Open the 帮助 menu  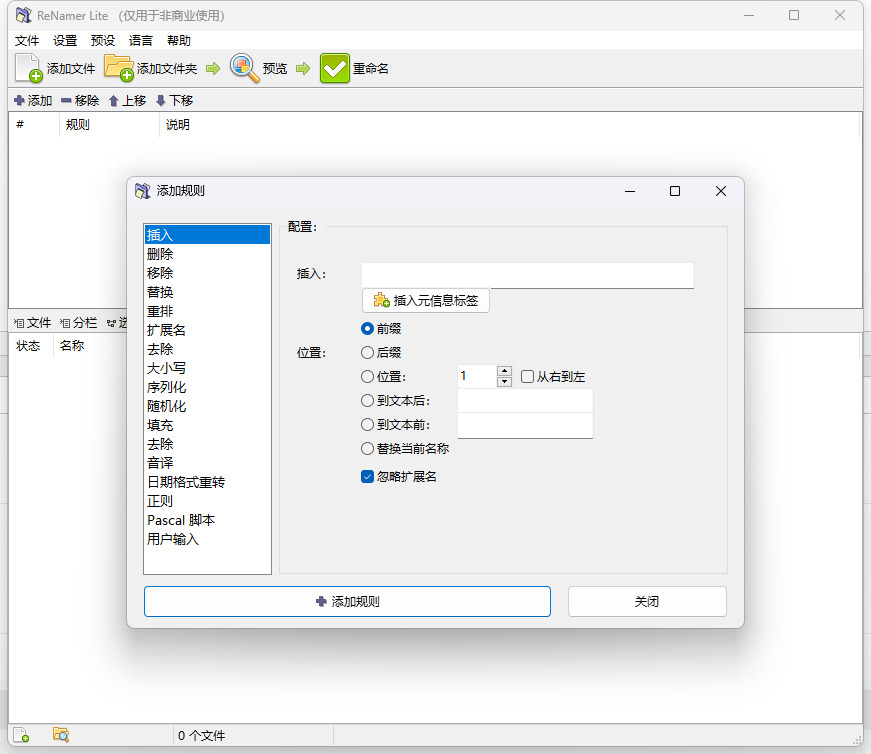click(178, 41)
